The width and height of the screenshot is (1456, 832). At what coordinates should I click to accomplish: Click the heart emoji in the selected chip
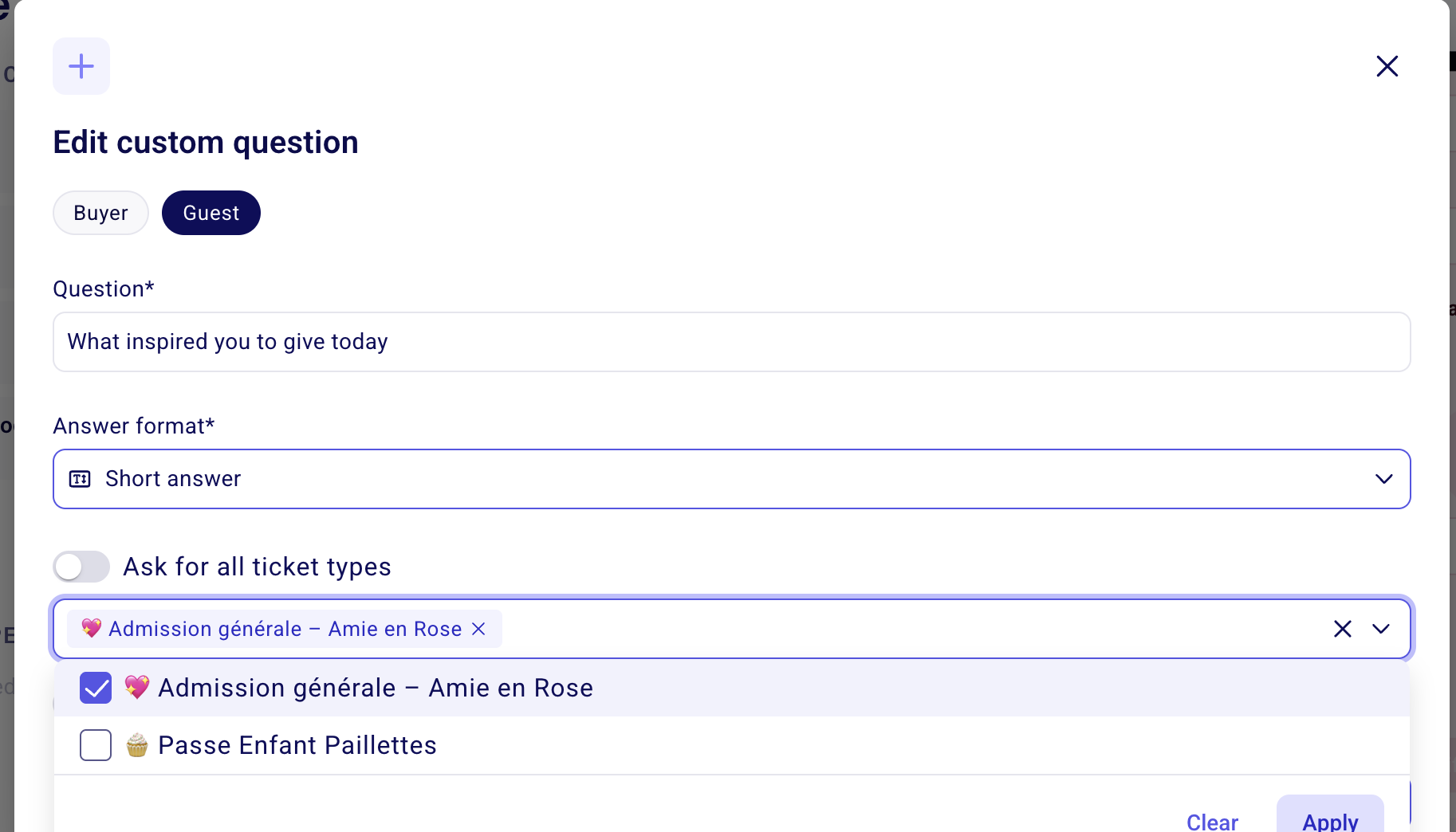click(92, 628)
